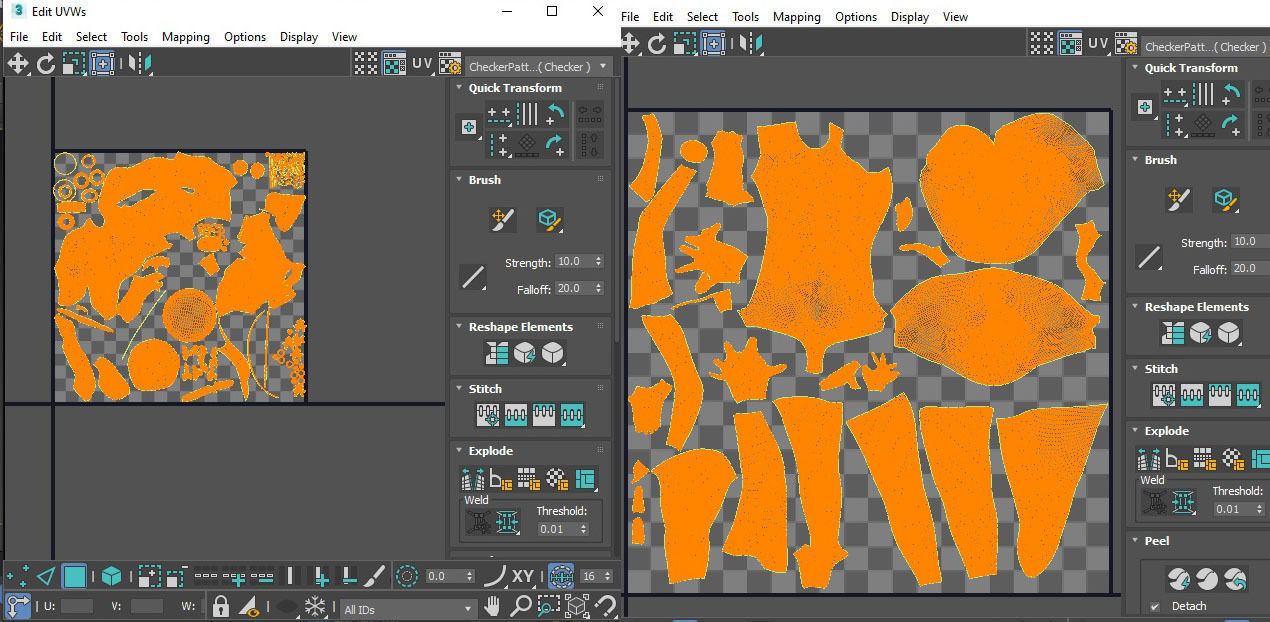Image resolution: width=1270 pixels, height=622 pixels.
Task: Open Tools menu in left window
Action: point(135,37)
